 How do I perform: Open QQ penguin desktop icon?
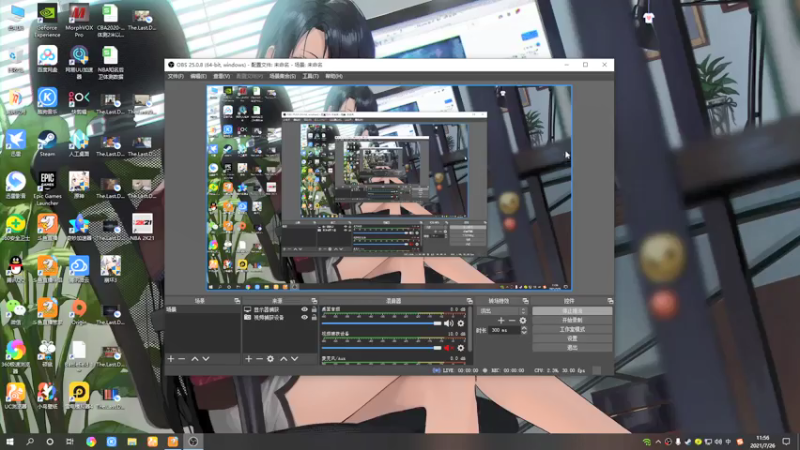(x=16, y=269)
